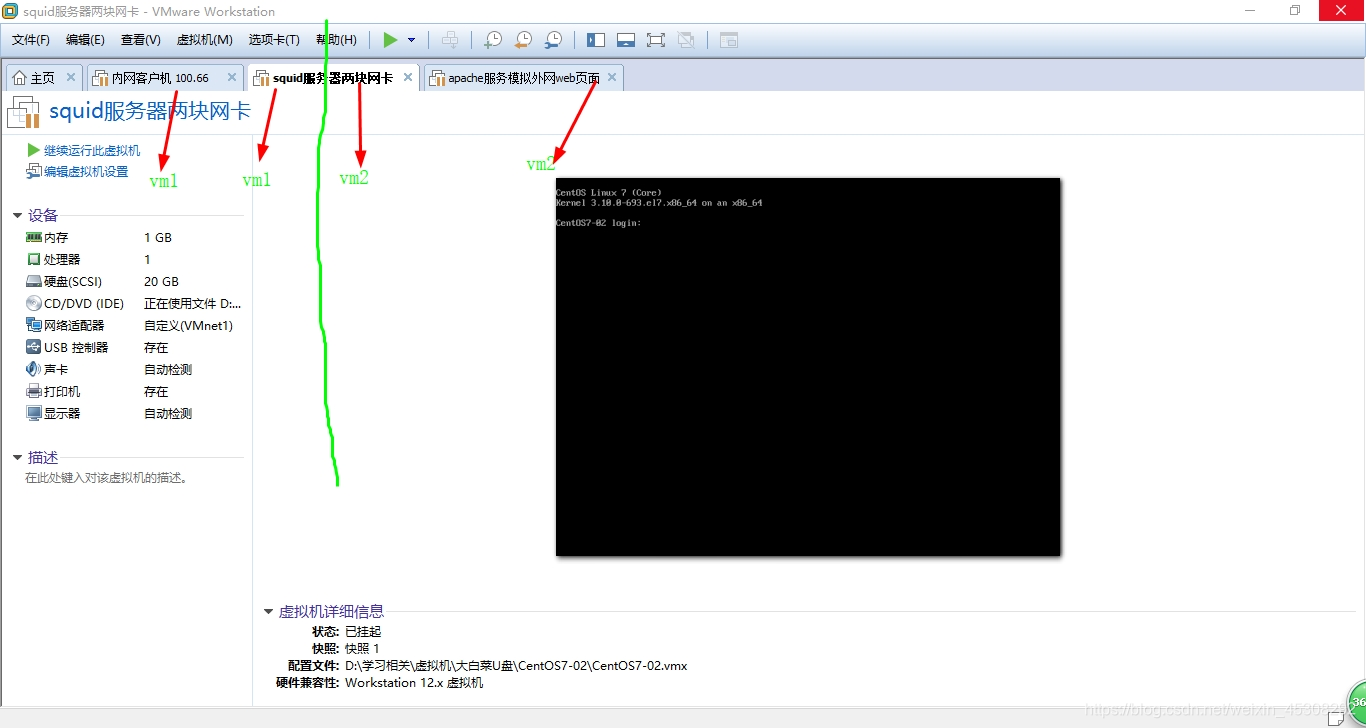Toggle the thumbnail bar view icon
This screenshot has width=1366, height=728.
626,40
